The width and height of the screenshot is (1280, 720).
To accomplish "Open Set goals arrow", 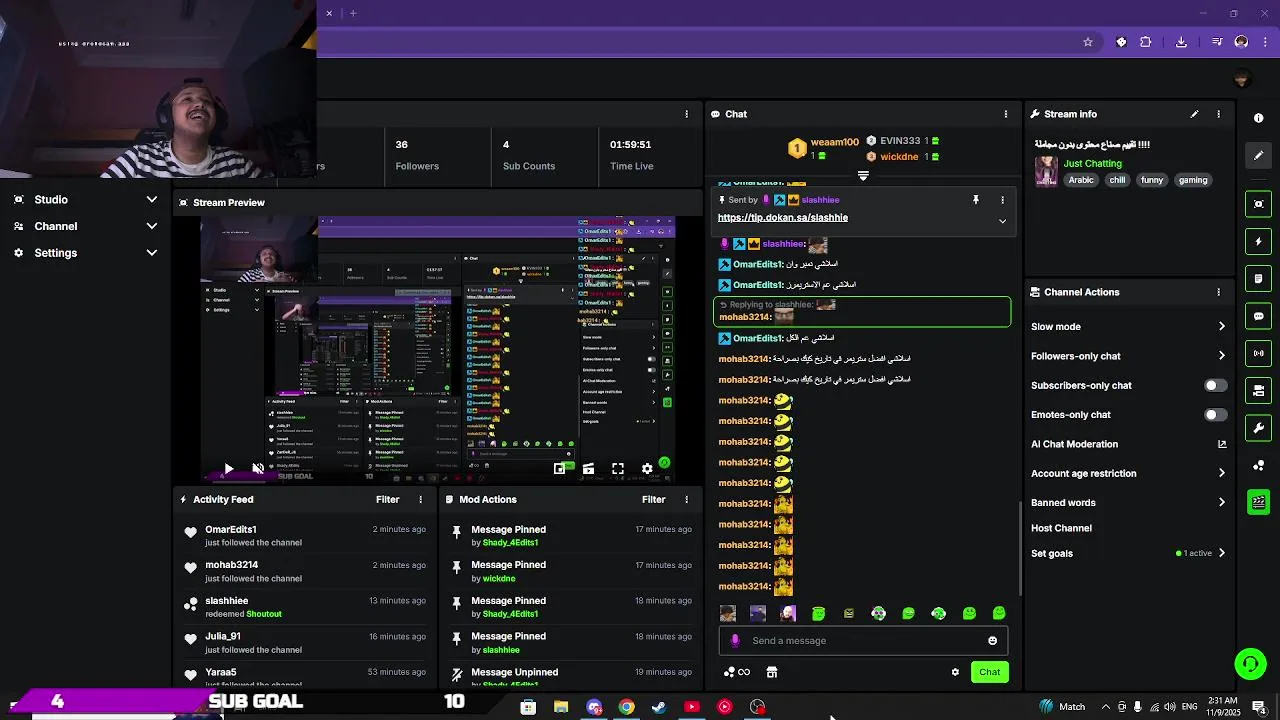I will click(1221, 553).
